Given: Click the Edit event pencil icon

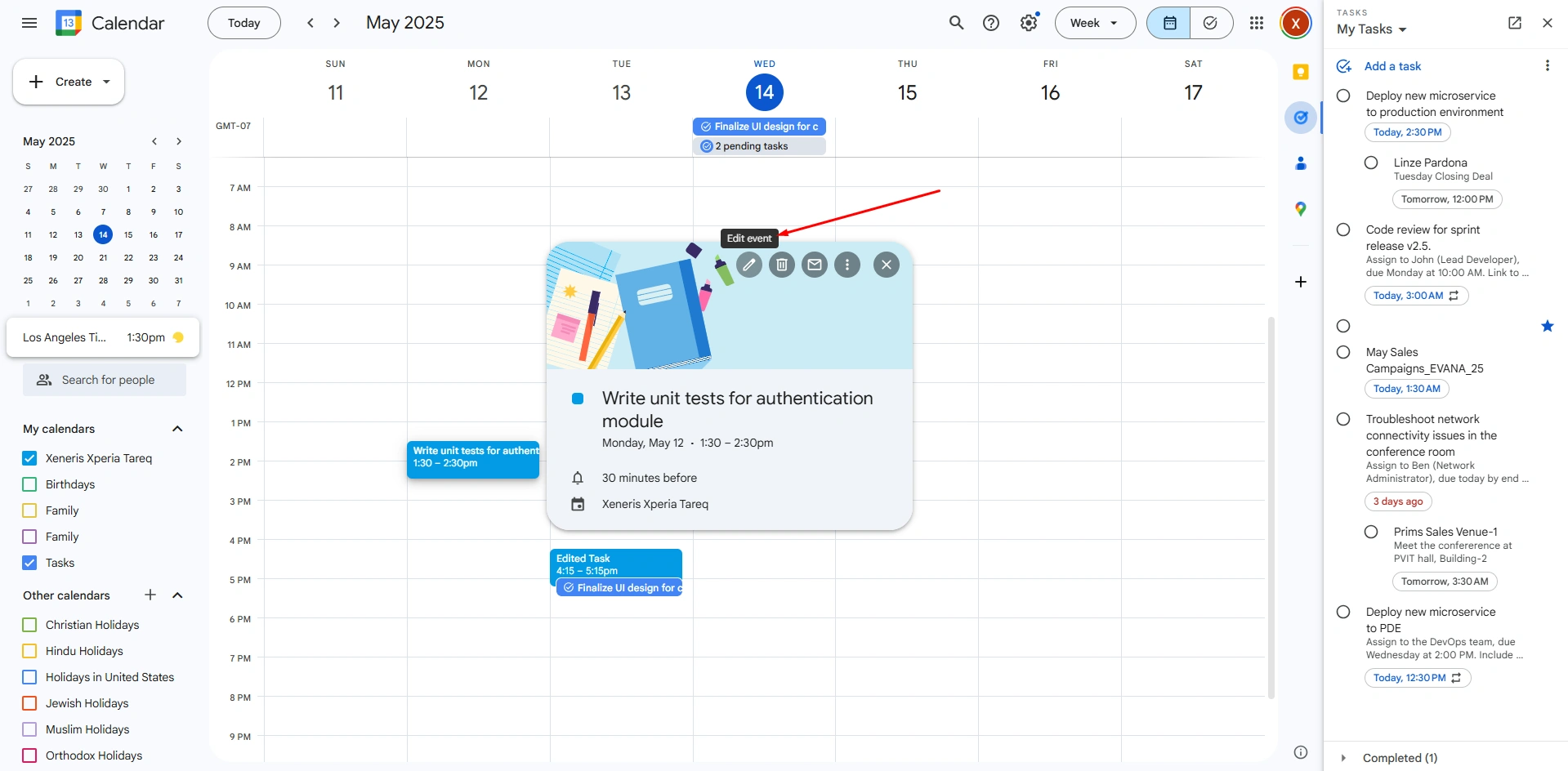Looking at the screenshot, I should (x=748, y=265).
